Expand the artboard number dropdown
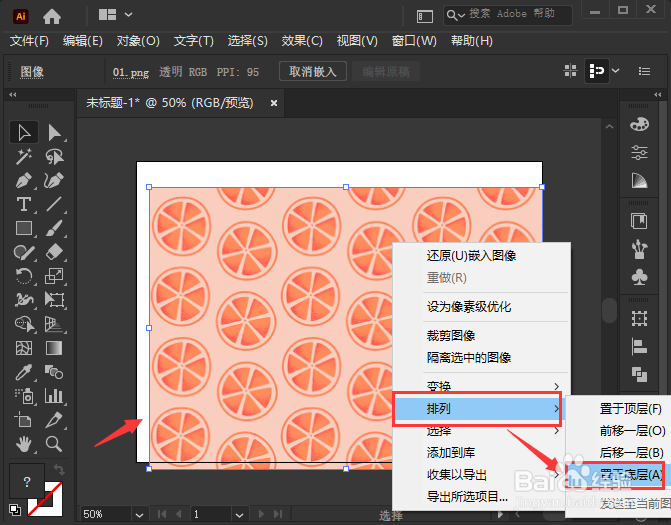 pyautogui.click(x=240, y=515)
